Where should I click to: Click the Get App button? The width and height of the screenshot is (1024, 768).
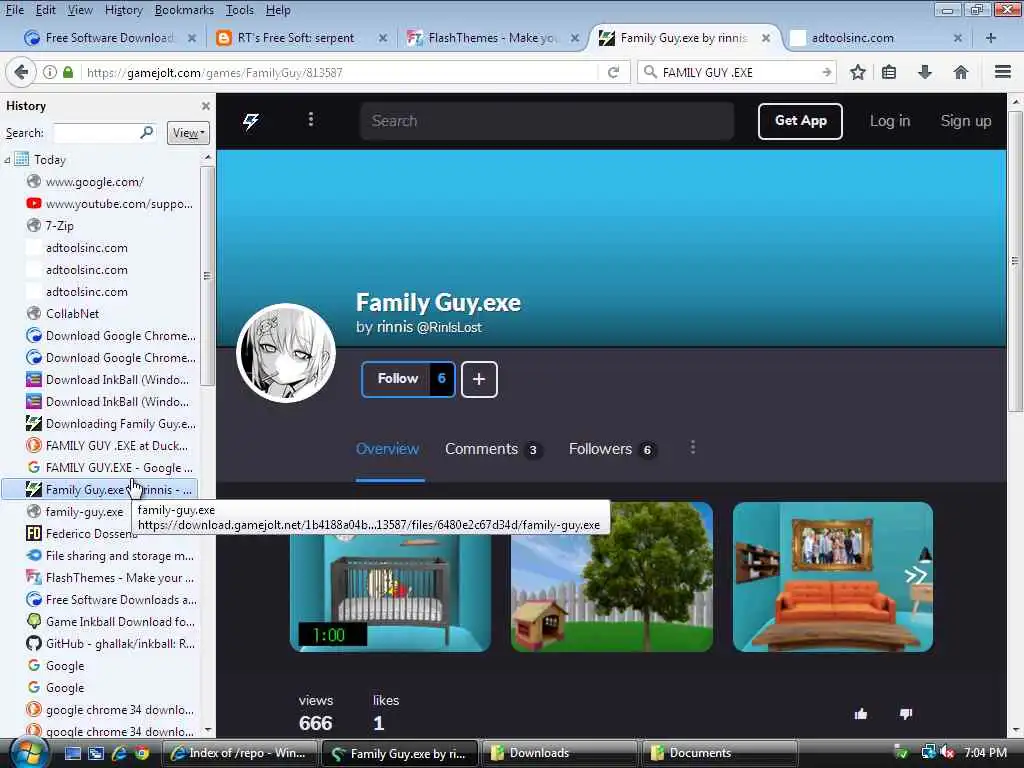801,121
